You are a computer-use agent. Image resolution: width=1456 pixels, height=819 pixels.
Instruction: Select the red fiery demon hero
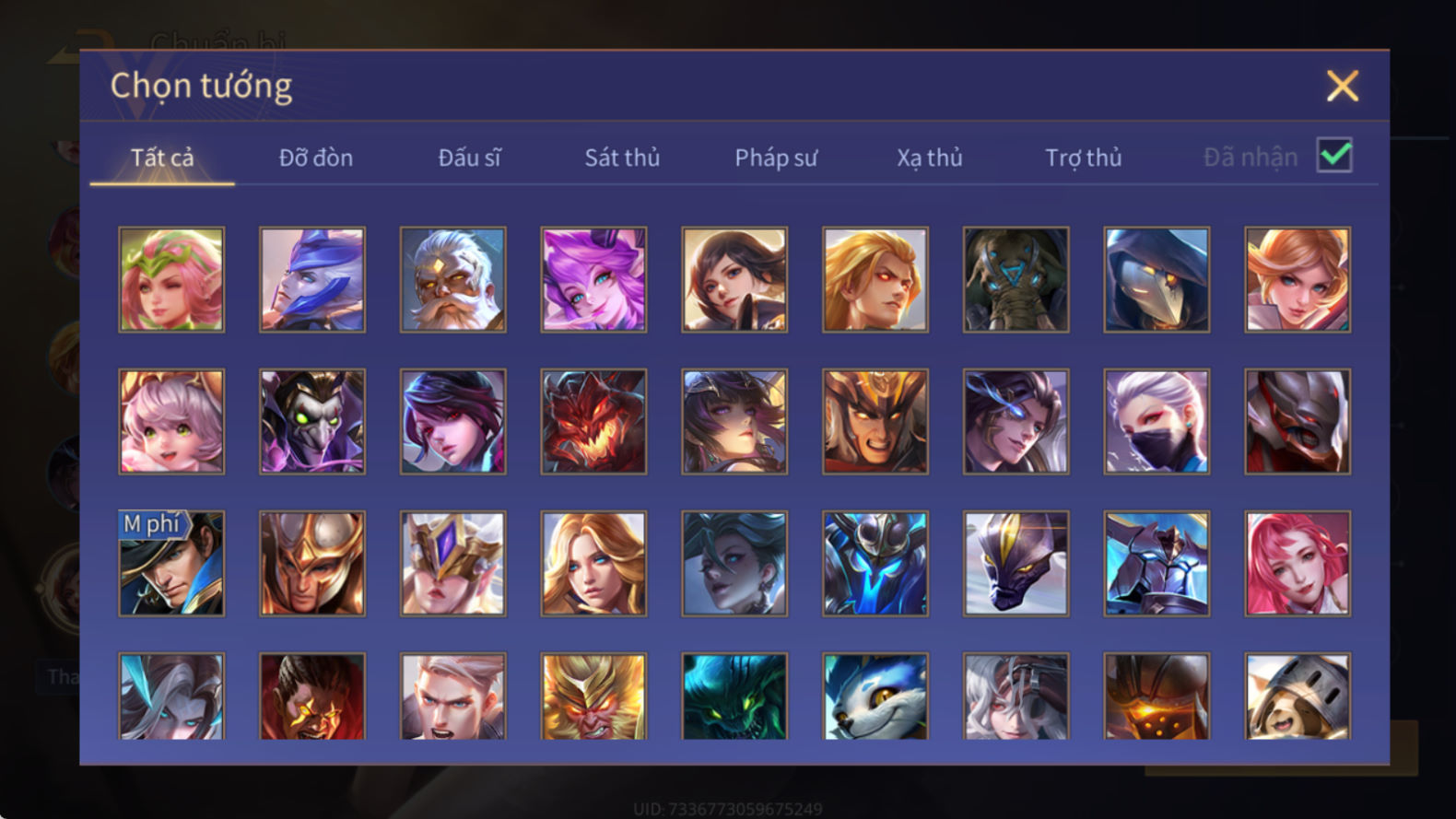(x=593, y=421)
